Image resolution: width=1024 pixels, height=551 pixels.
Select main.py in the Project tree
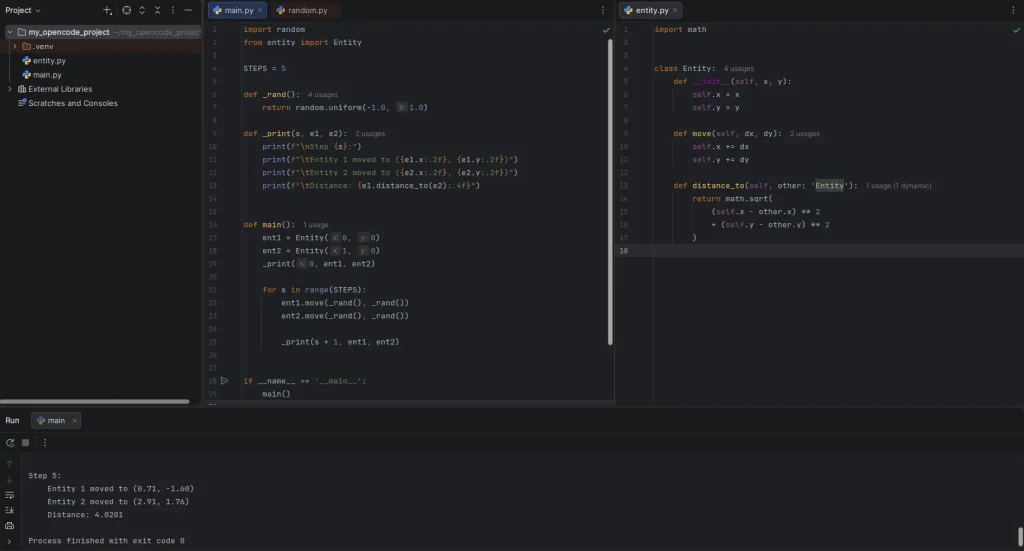click(x=47, y=75)
